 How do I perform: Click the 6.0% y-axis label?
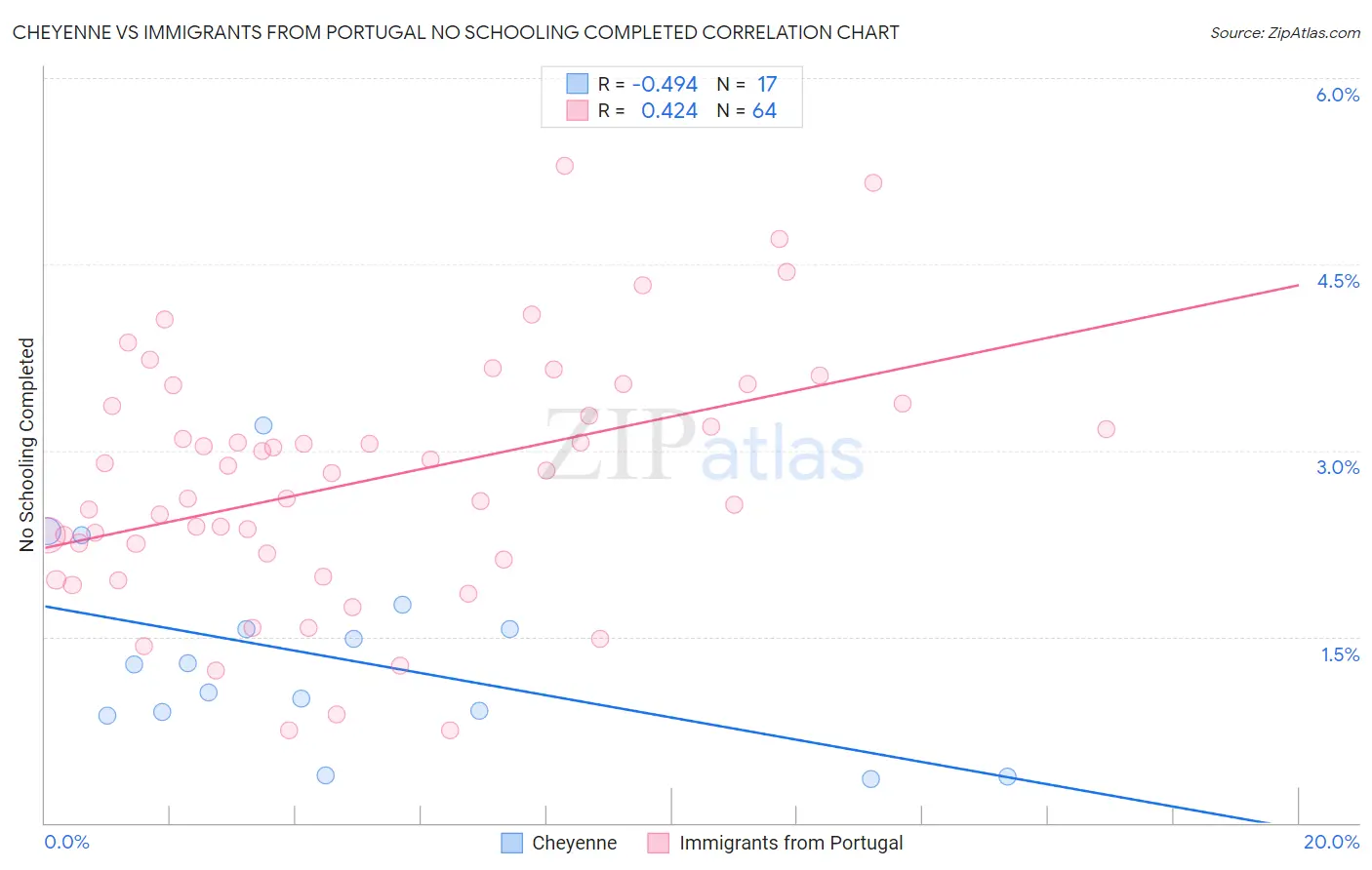[1337, 95]
